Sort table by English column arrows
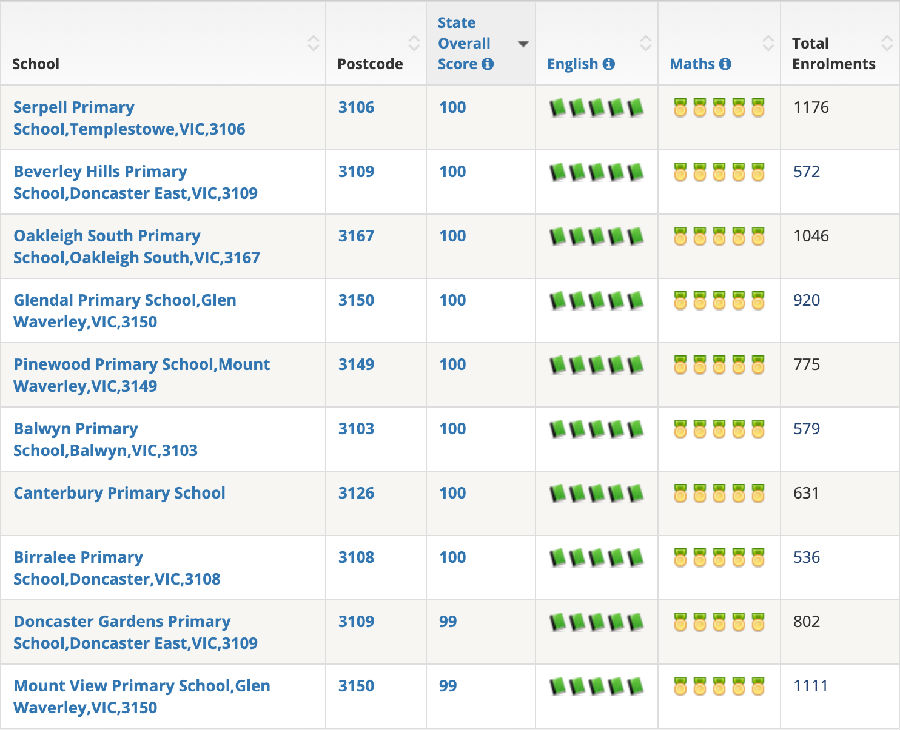The height and width of the screenshot is (730, 900). [x=646, y=43]
